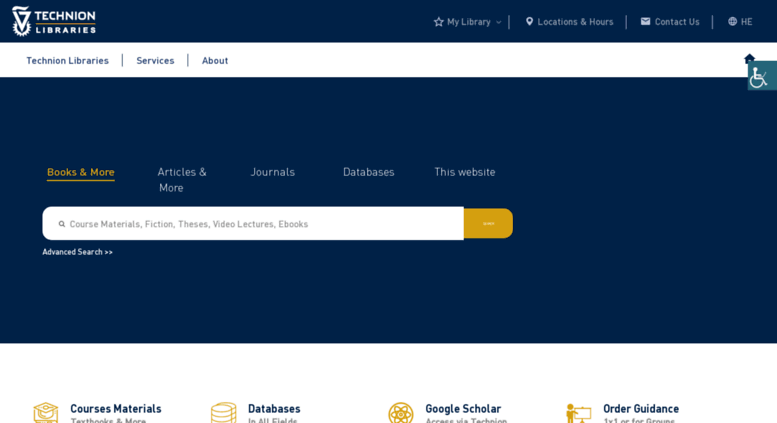Open Databases In All Fields link

tap(274, 409)
